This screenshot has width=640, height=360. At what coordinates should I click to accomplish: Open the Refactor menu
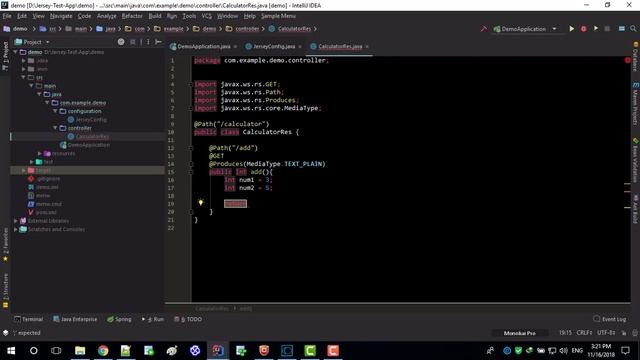[132, 16]
